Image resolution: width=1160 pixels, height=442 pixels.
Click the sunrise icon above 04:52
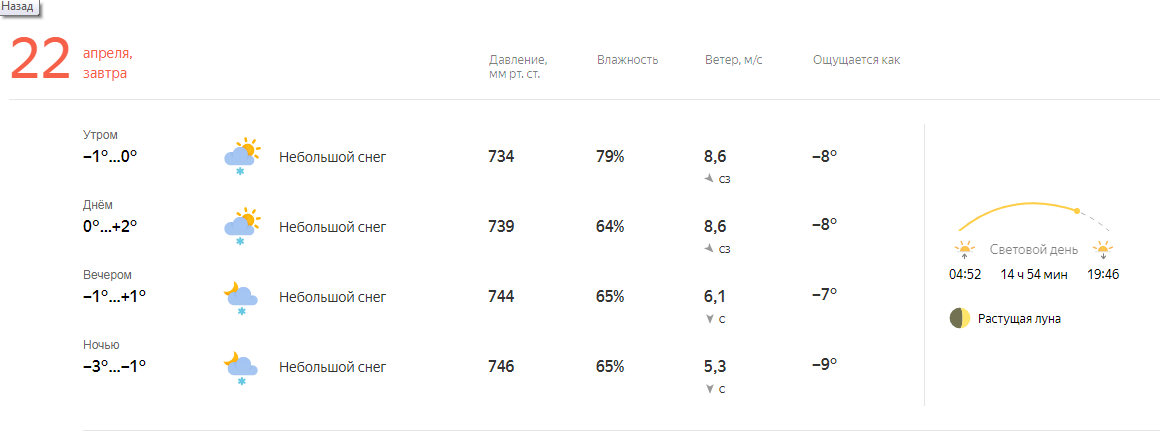coord(964,249)
